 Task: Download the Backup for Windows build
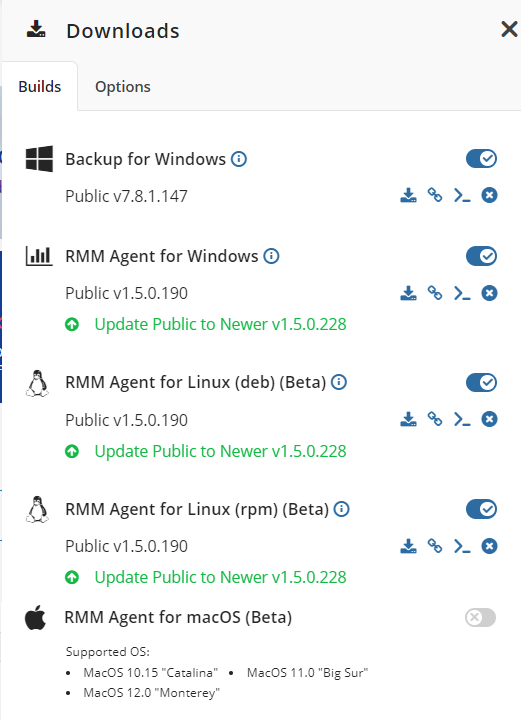(x=408, y=195)
